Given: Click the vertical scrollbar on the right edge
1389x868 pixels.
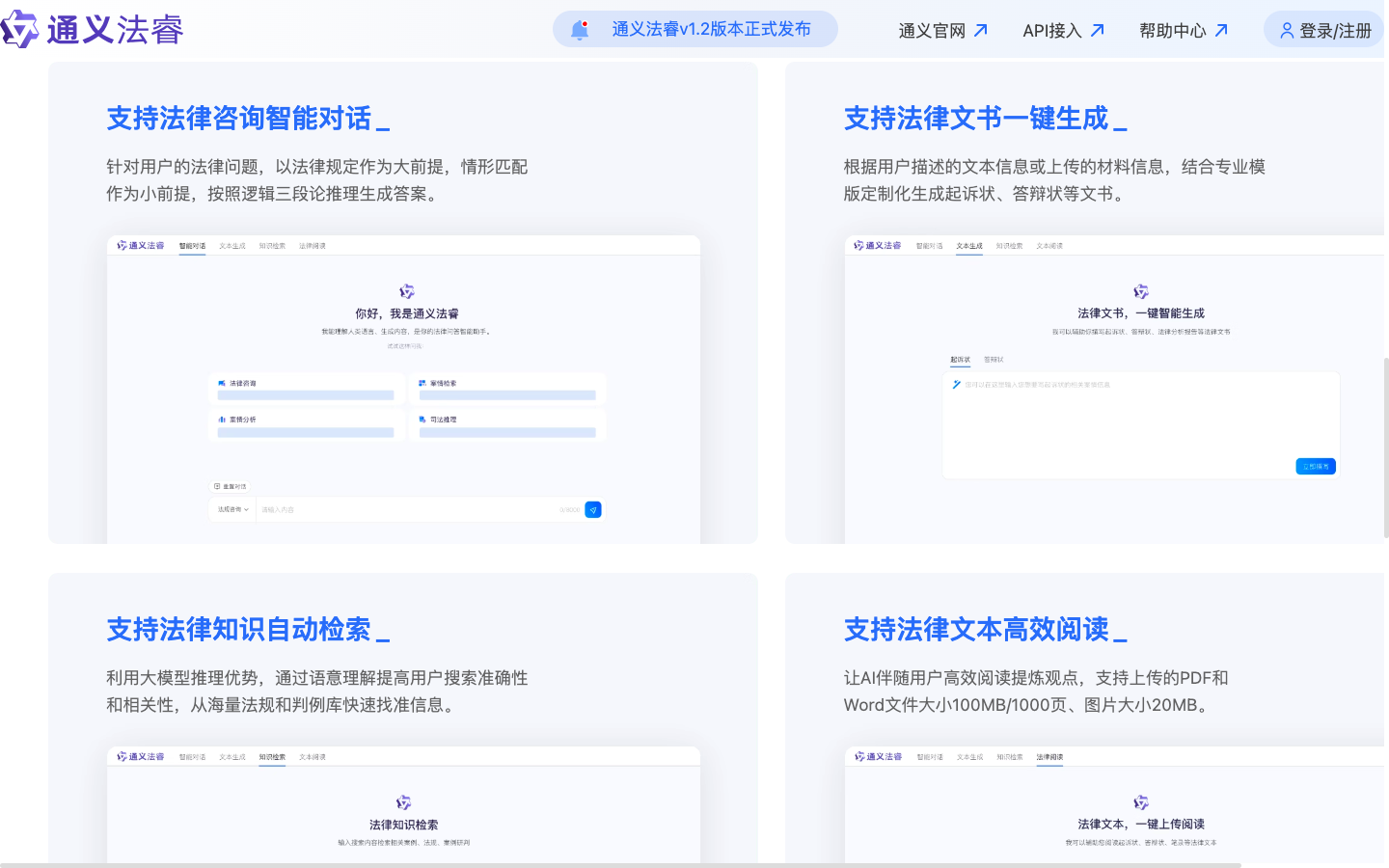Looking at the screenshot, I should (1386, 448).
